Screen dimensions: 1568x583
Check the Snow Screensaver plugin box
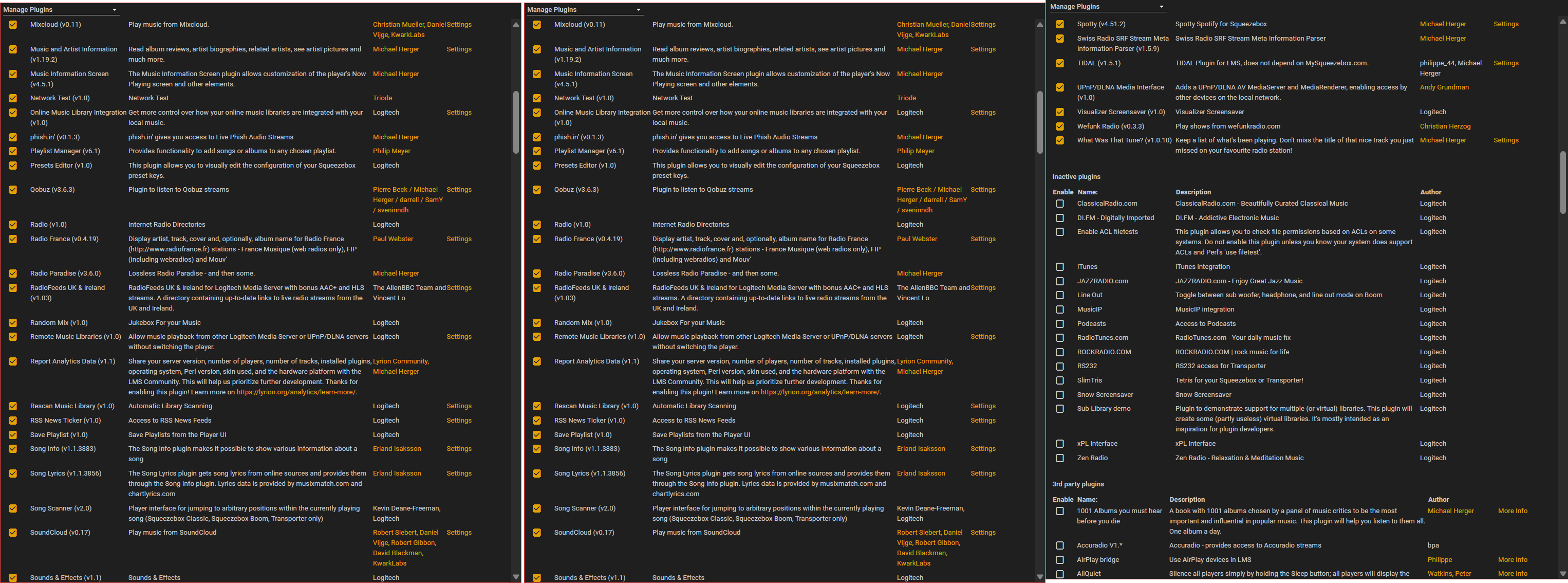[1060, 395]
